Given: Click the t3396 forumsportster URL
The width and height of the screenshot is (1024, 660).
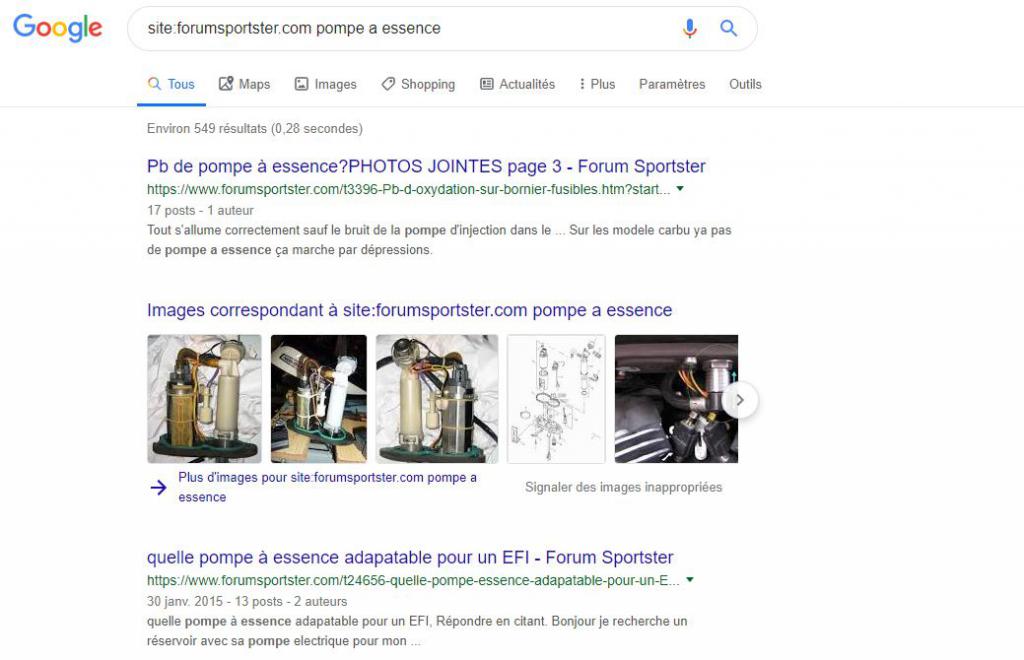Looking at the screenshot, I should tap(408, 189).
